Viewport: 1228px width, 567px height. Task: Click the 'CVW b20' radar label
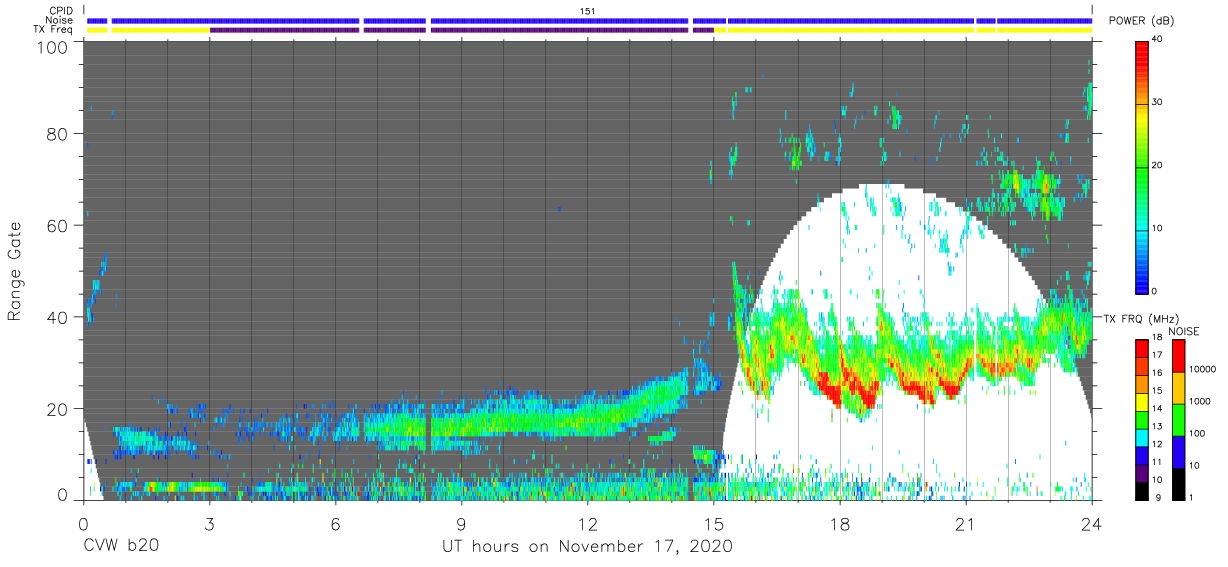tap(120, 547)
